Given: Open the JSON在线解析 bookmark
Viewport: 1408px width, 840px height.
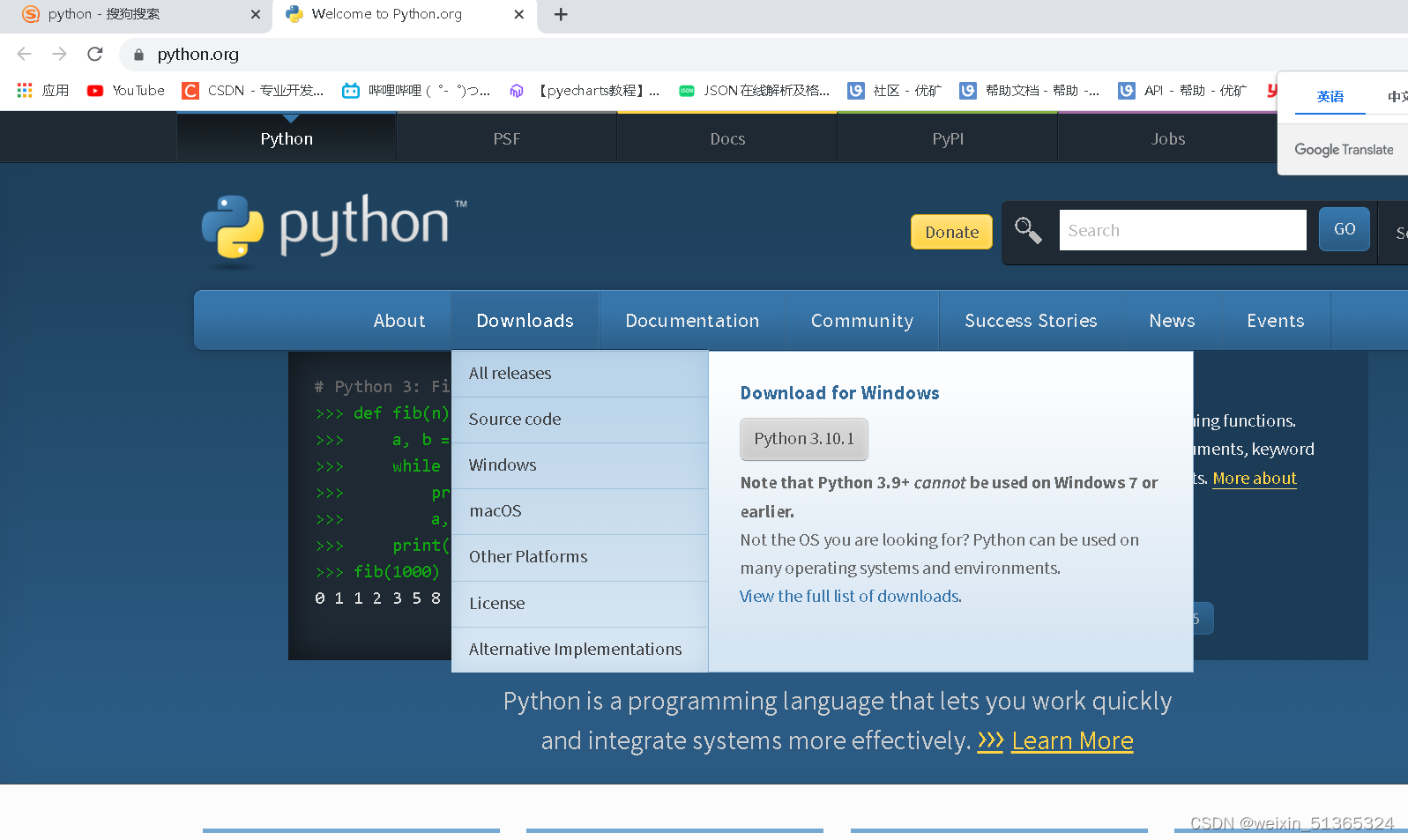Looking at the screenshot, I should [754, 90].
